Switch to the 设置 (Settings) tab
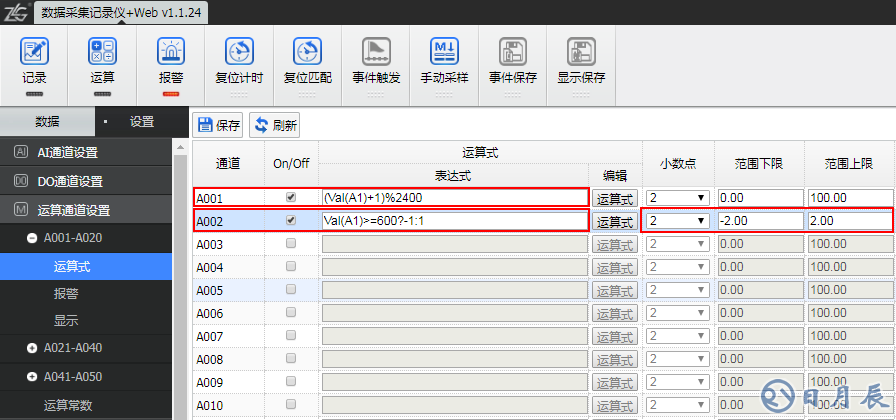The width and height of the screenshot is (896, 420). tap(141, 121)
